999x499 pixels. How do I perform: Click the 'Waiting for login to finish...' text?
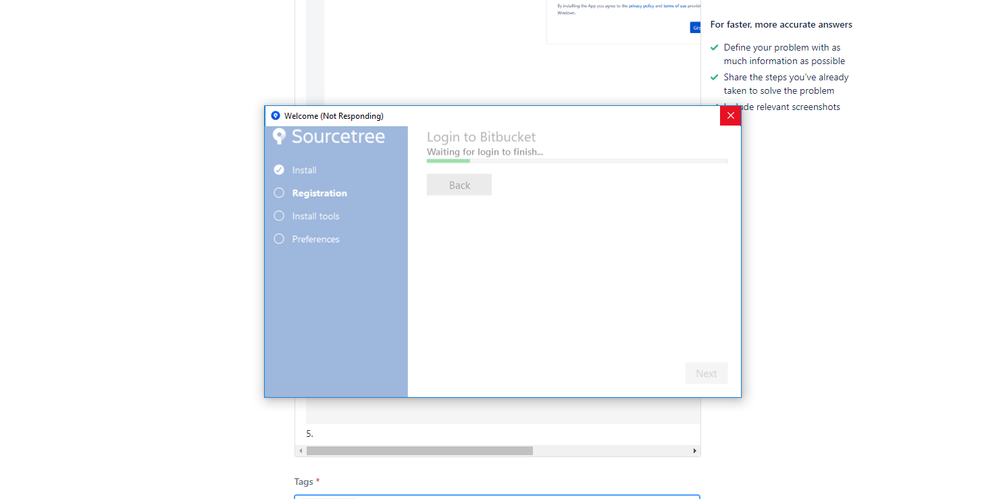485,152
